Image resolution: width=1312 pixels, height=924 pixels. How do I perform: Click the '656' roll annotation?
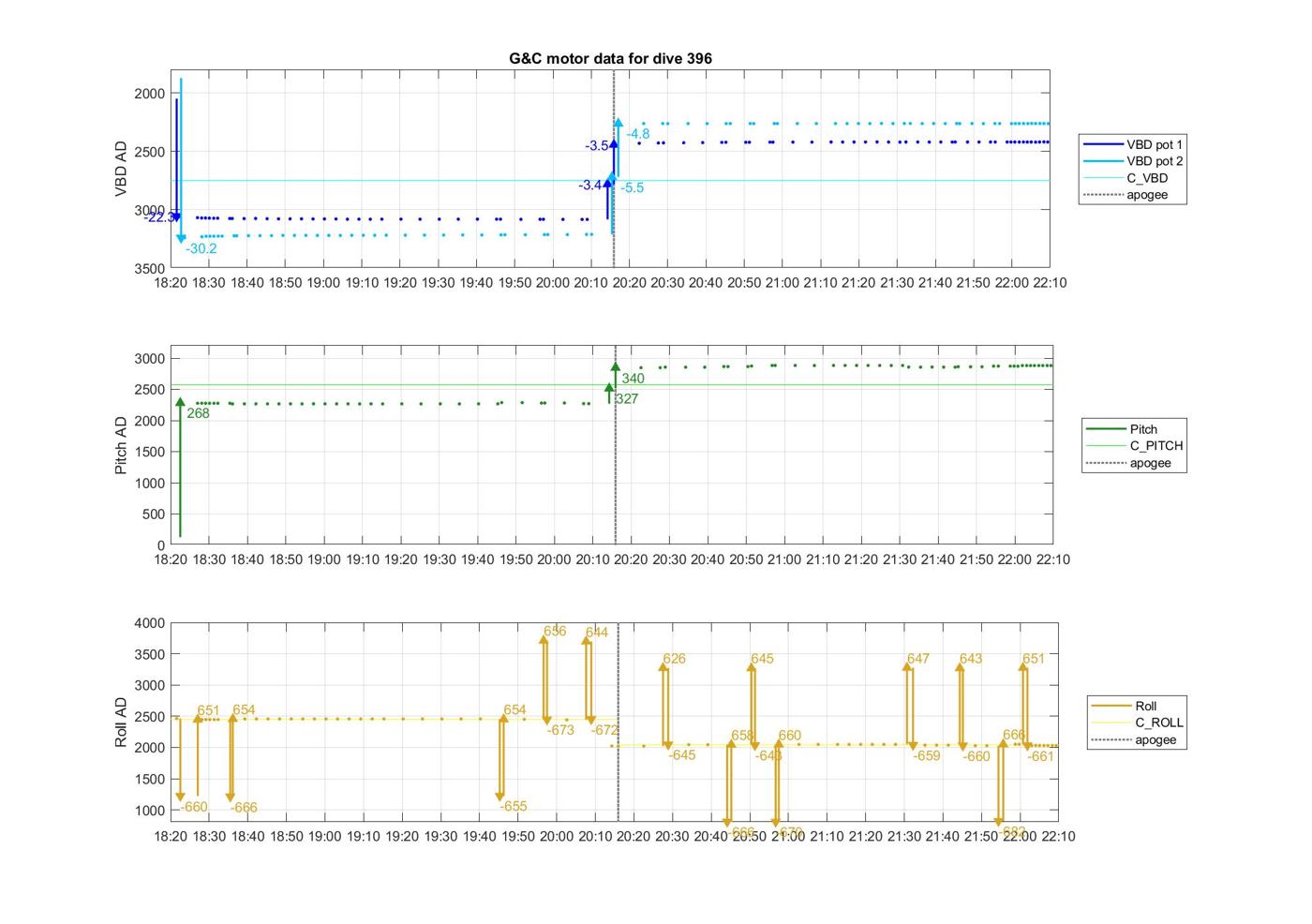[555, 631]
